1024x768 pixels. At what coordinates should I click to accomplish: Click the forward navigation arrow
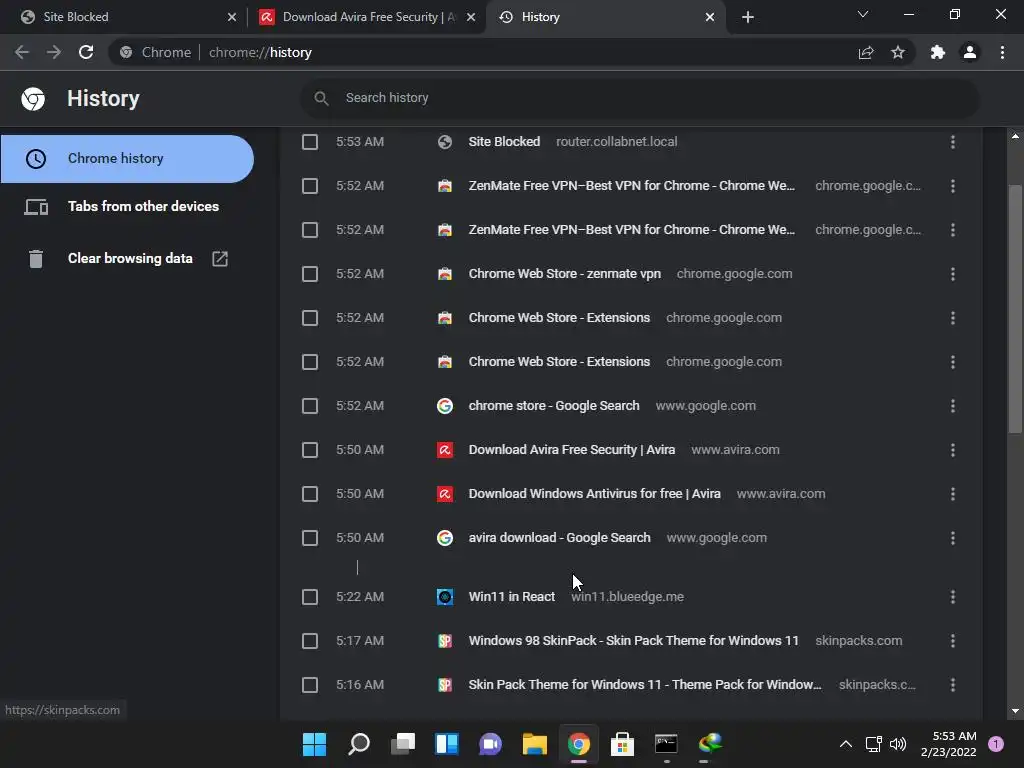point(54,52)
